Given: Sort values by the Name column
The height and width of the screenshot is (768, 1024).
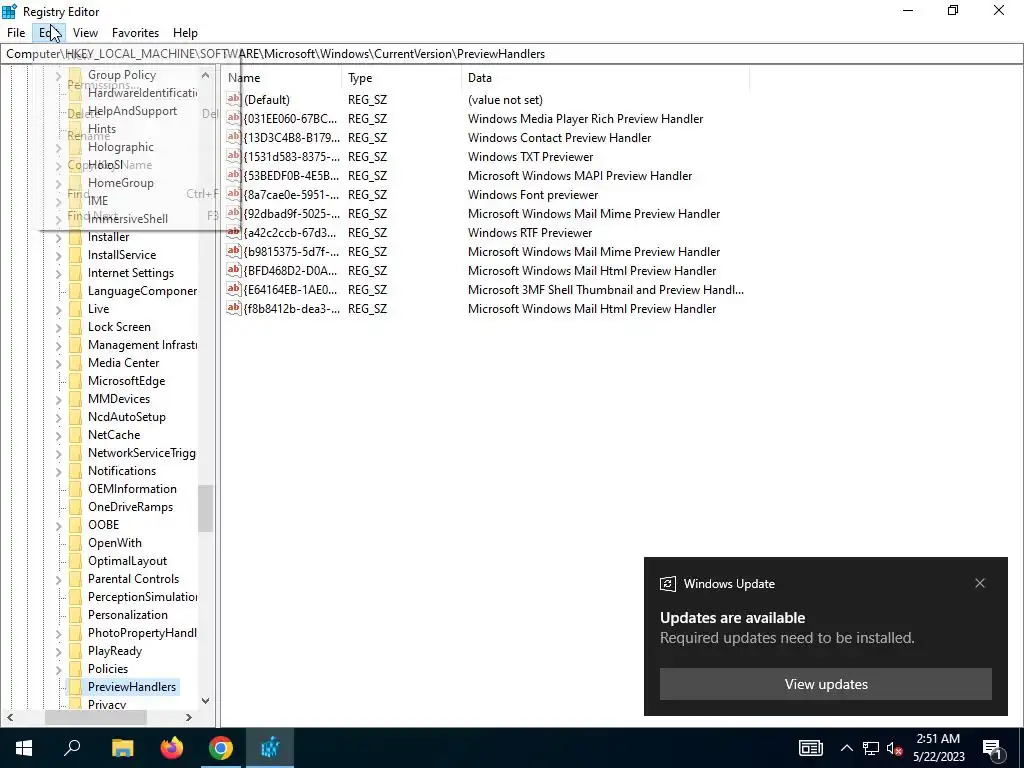Looking at the screenshot, I should coord(281,78).
